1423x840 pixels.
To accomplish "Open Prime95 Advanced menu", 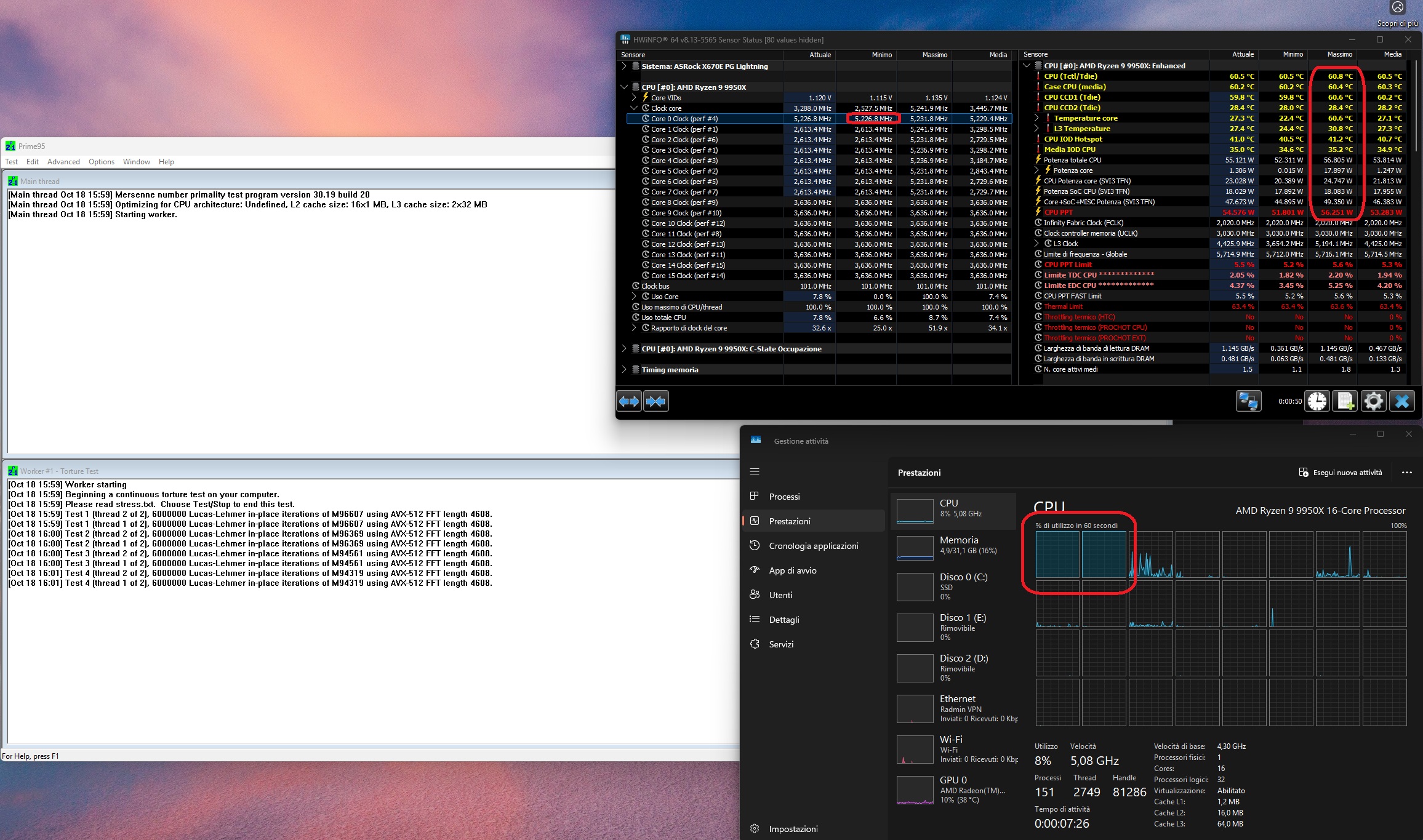I will click(x=63, y=162).
